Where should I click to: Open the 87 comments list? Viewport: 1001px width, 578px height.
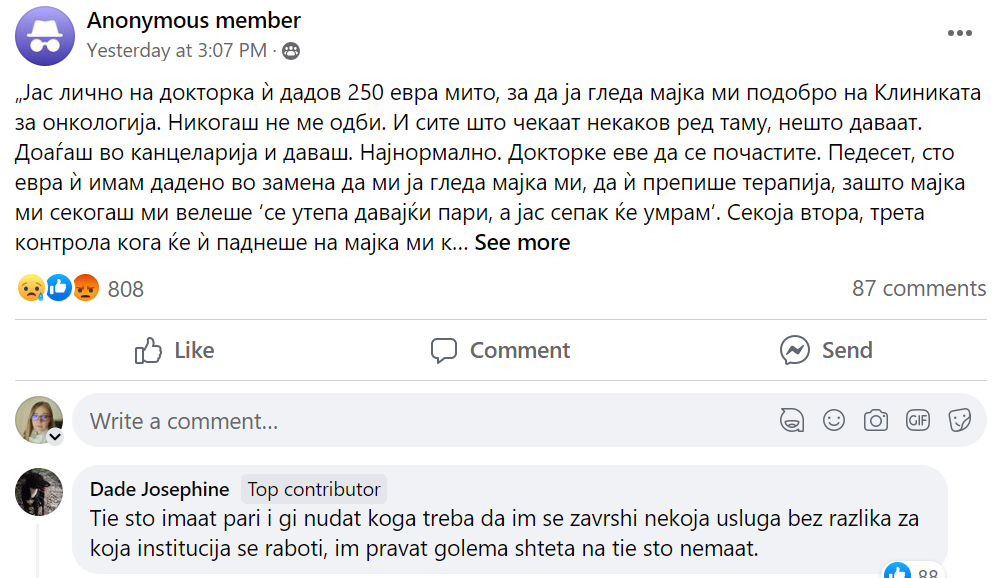(918, 289)
